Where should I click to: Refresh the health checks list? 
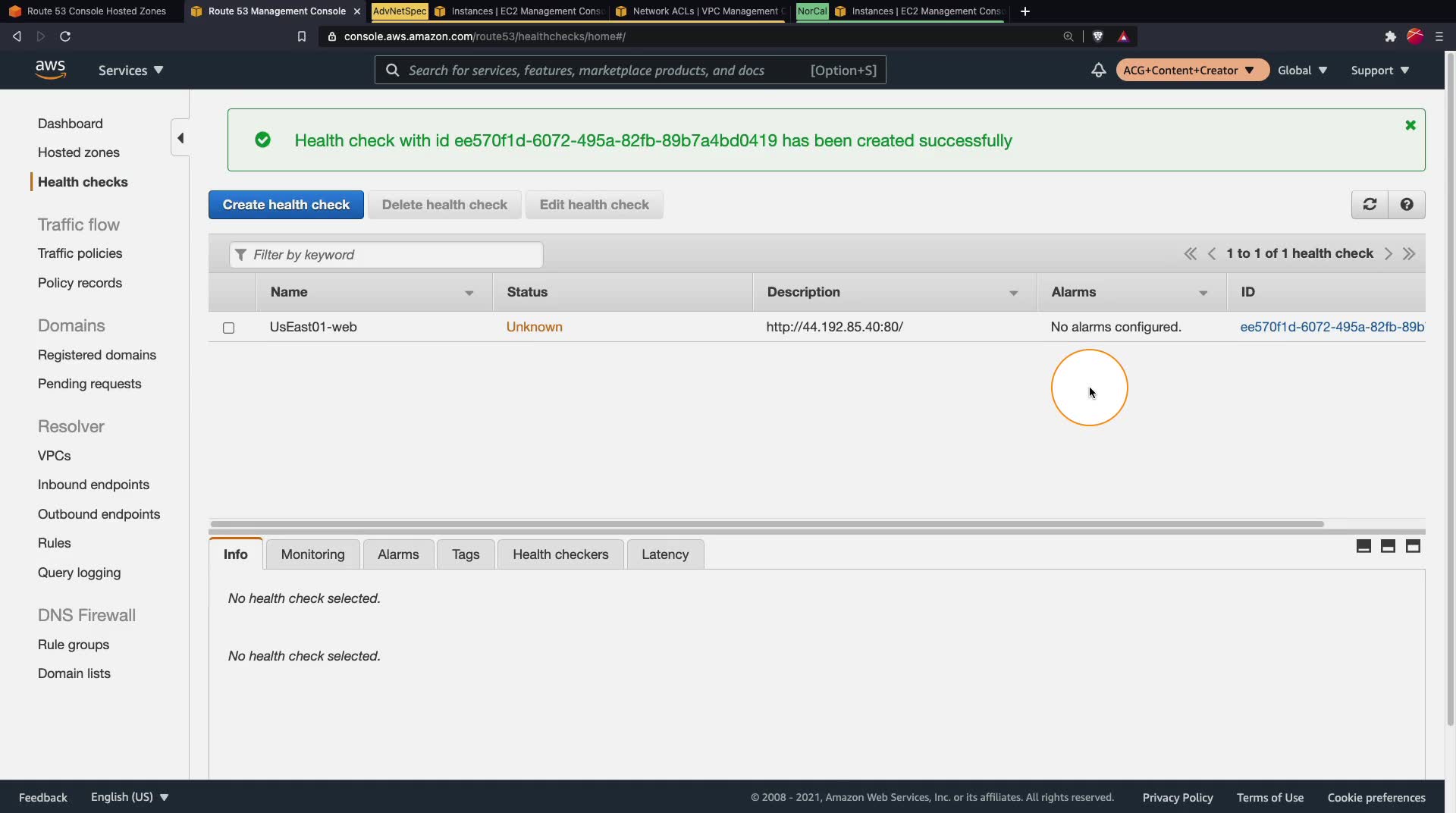point(1370,205)
